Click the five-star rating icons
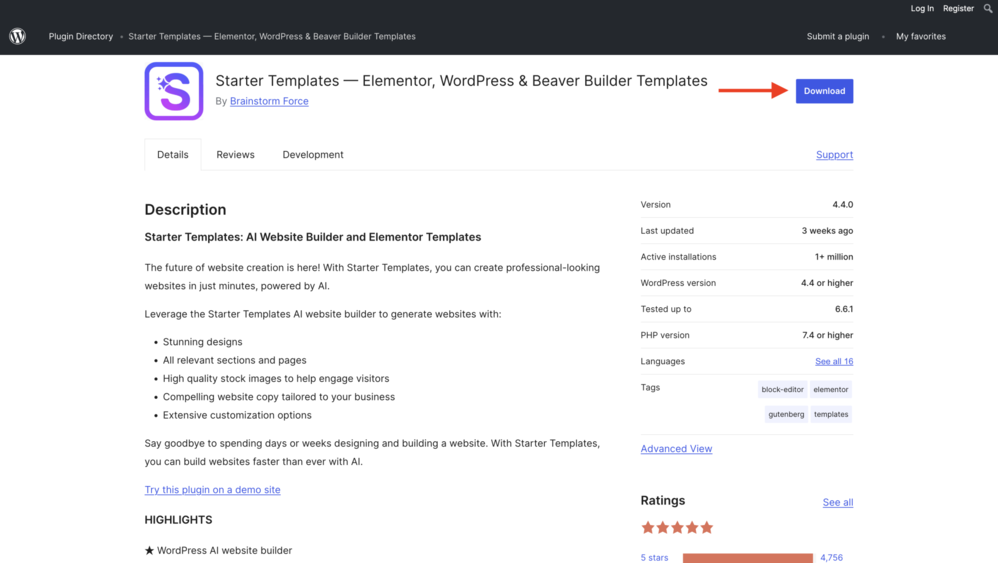Viewport: 998px width, 563px height. coord(677,527)
